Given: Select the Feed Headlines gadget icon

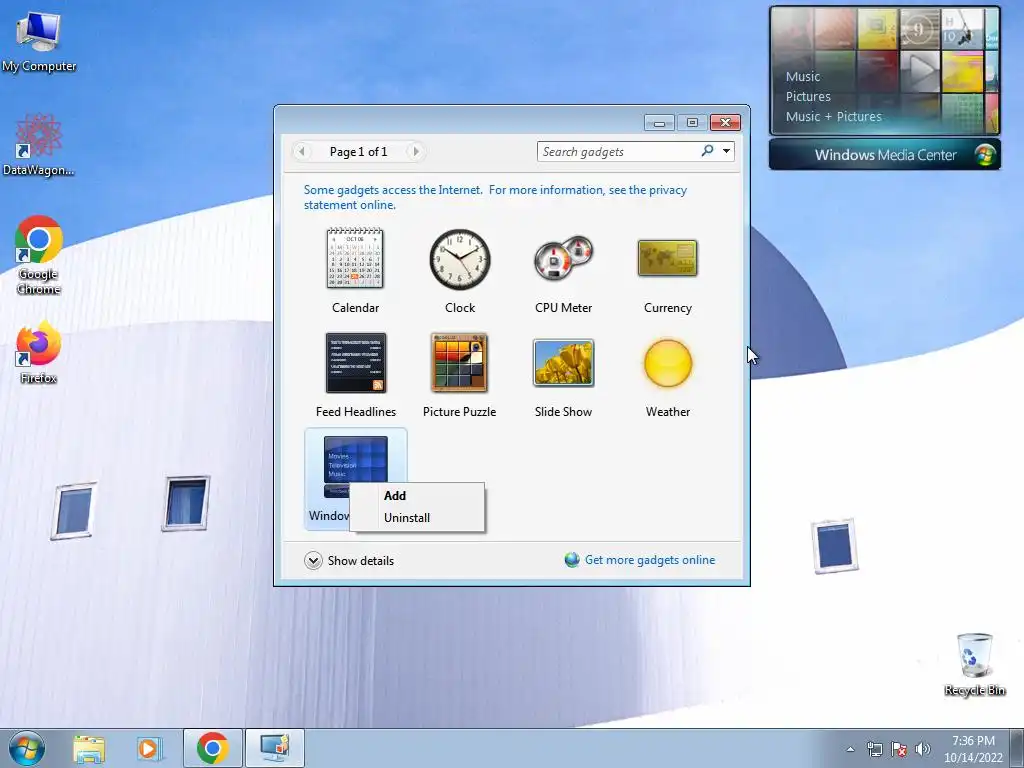Looking at the screenshot, I should point(356,363).
